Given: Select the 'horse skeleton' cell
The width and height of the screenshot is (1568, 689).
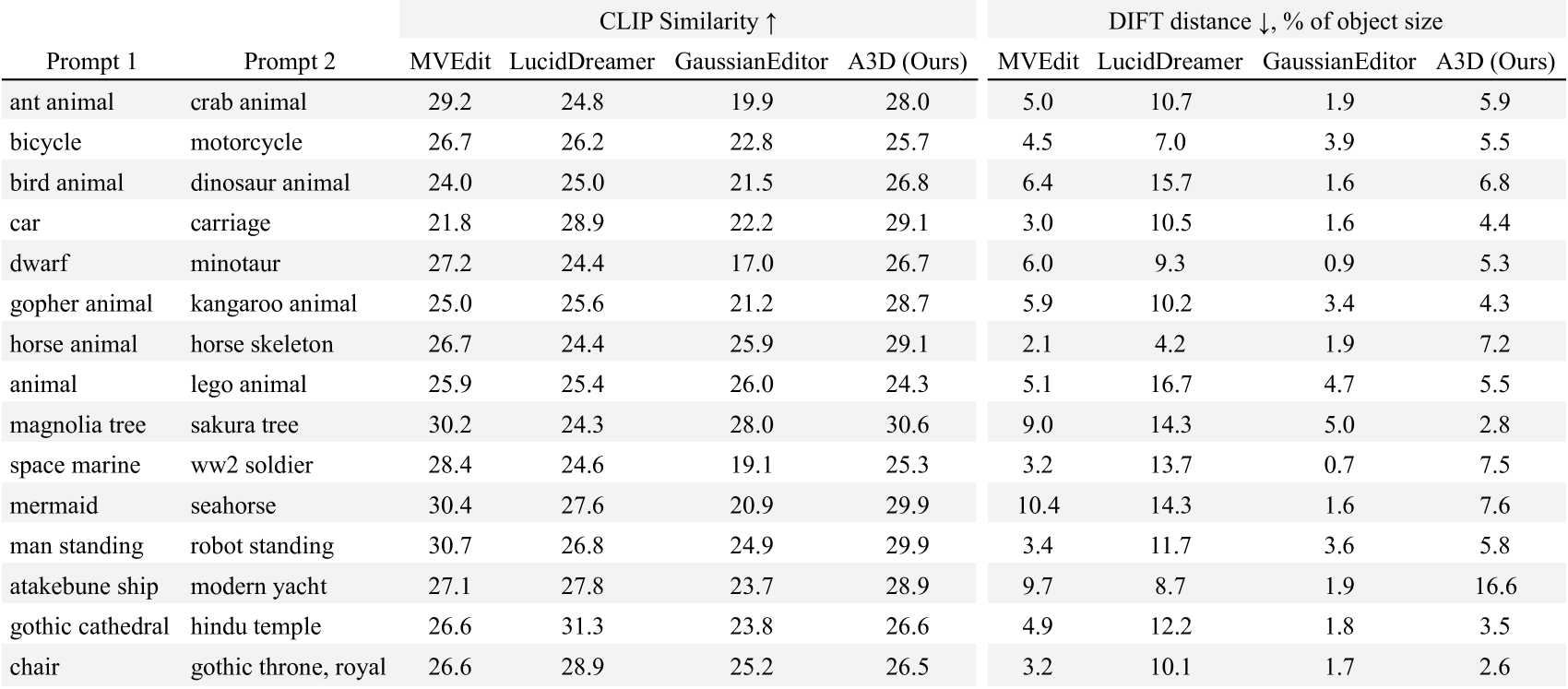Looking at the screenshot, I should (x=262, y=344).
